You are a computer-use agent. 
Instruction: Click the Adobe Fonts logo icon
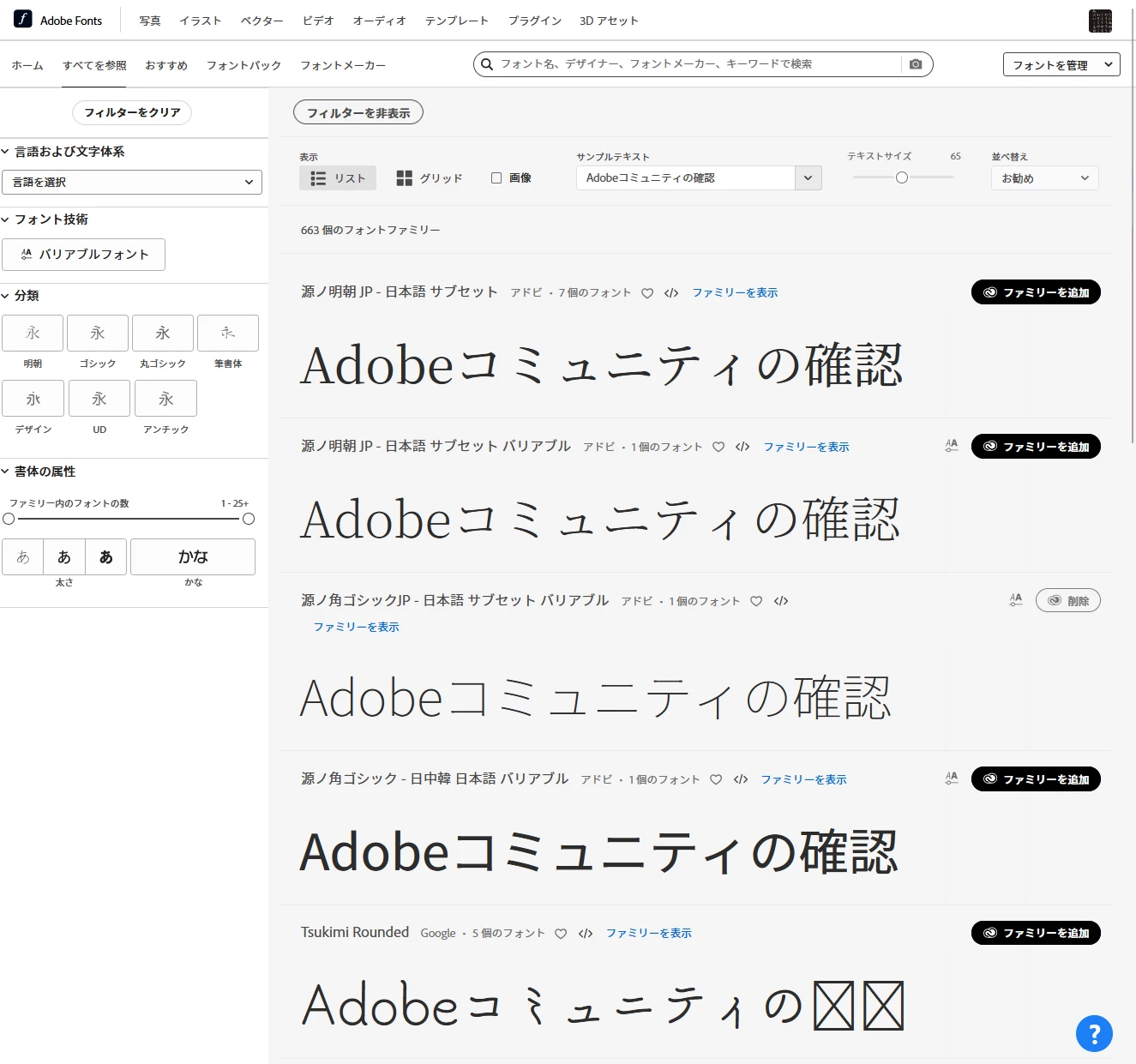click(x=22, y=19)
